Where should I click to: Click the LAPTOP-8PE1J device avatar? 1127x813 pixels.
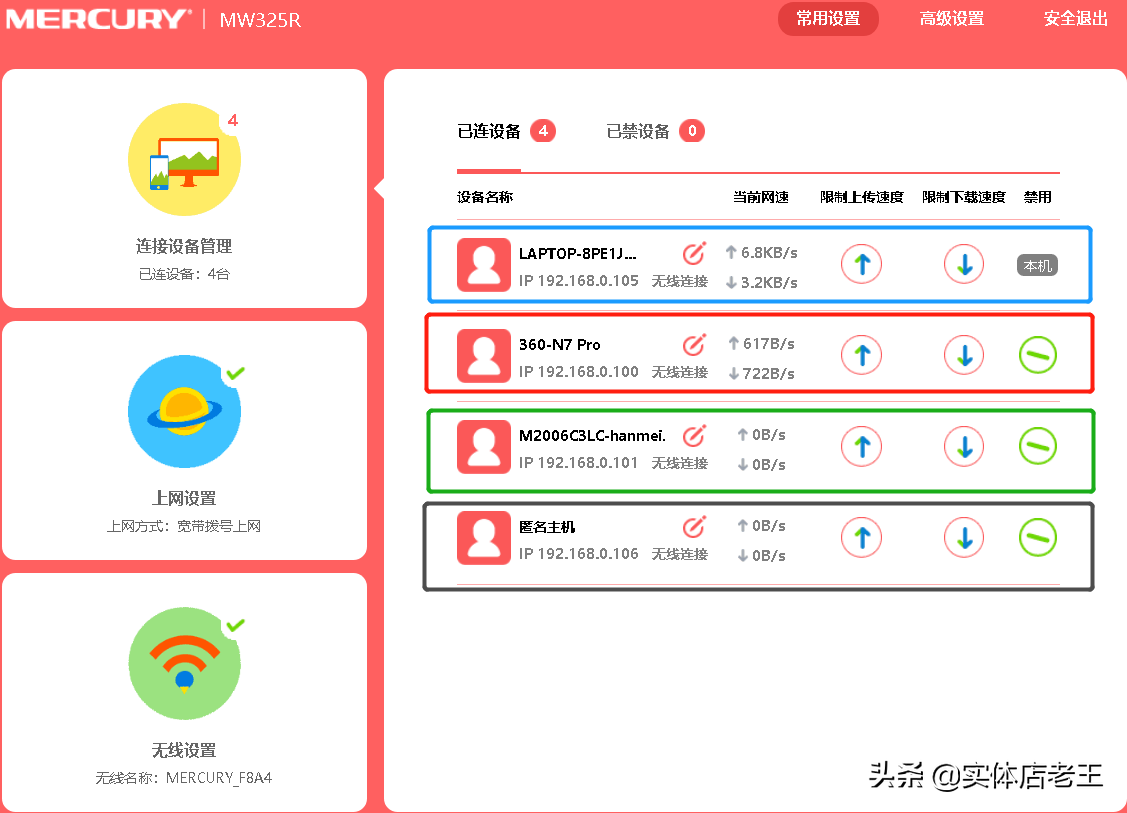tap(484, 264)
